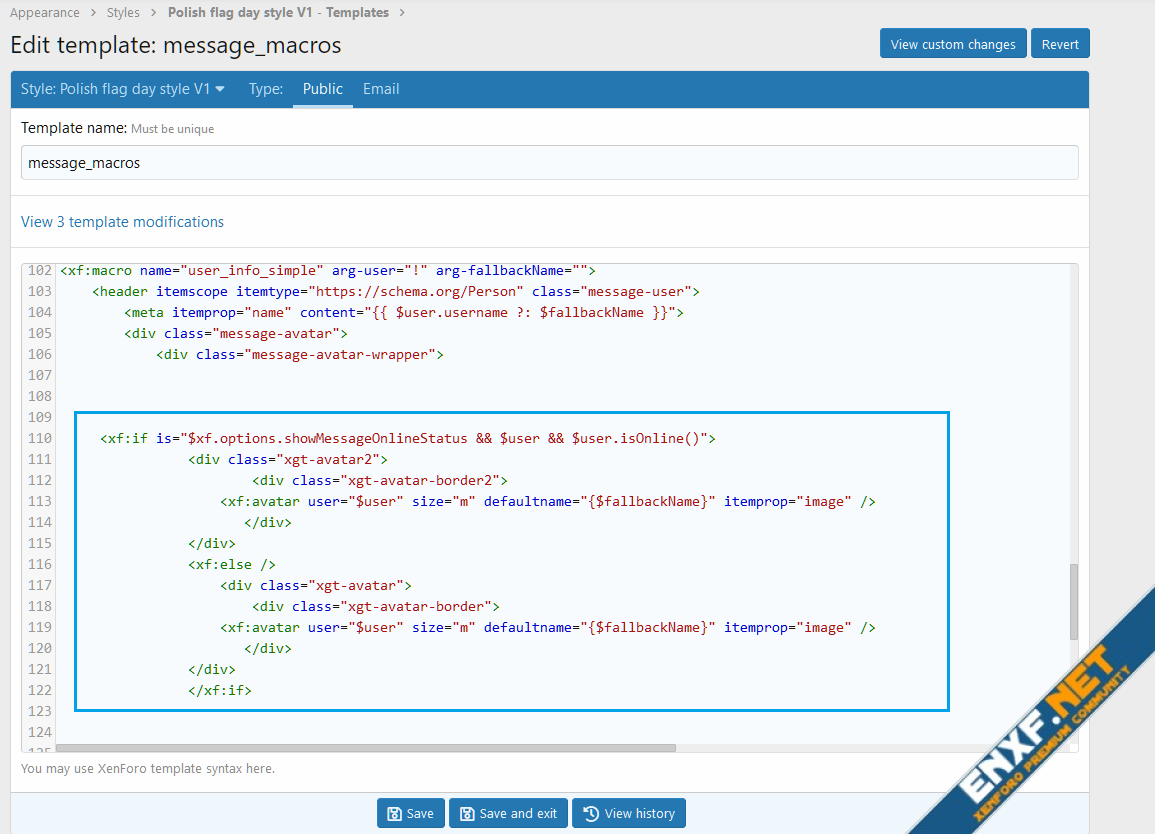The height and width of the screenshot is (834, 1155).
Task: Switch to the Email type tab
Action: (381, 89)
